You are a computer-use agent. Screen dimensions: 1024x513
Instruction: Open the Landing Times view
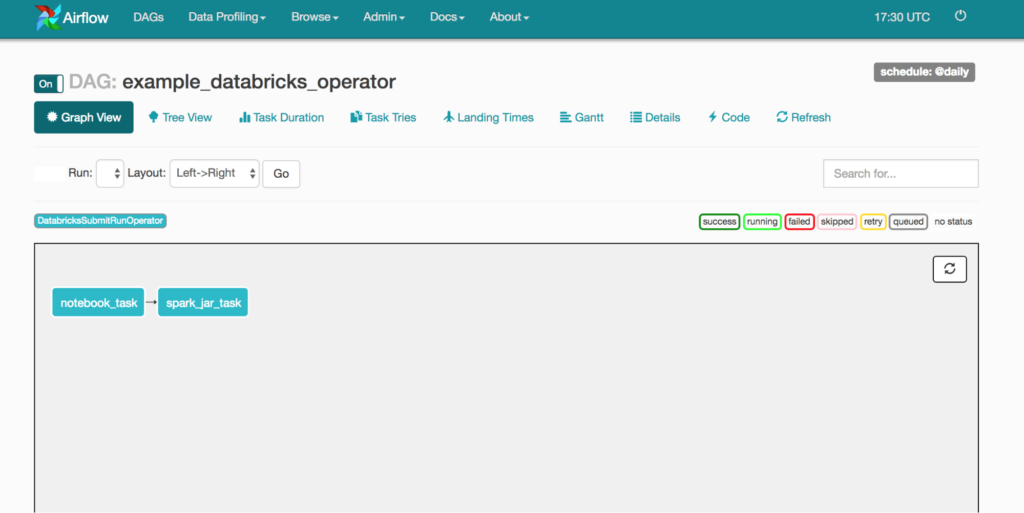click(488, 117)
